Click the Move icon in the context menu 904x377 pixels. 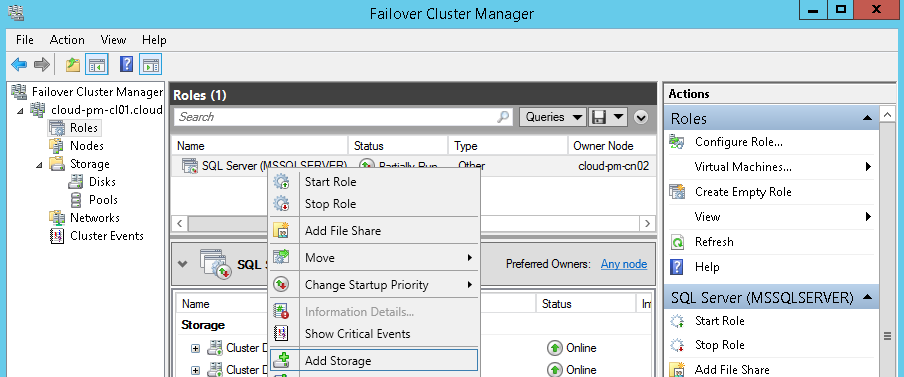point(281,258)
